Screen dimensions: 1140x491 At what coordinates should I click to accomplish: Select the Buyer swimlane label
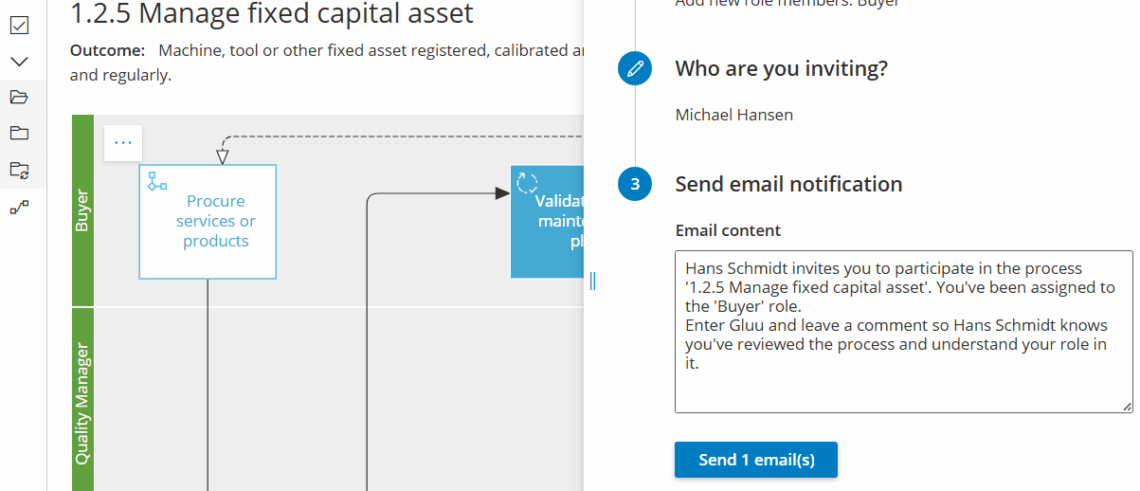click(83, 211)
